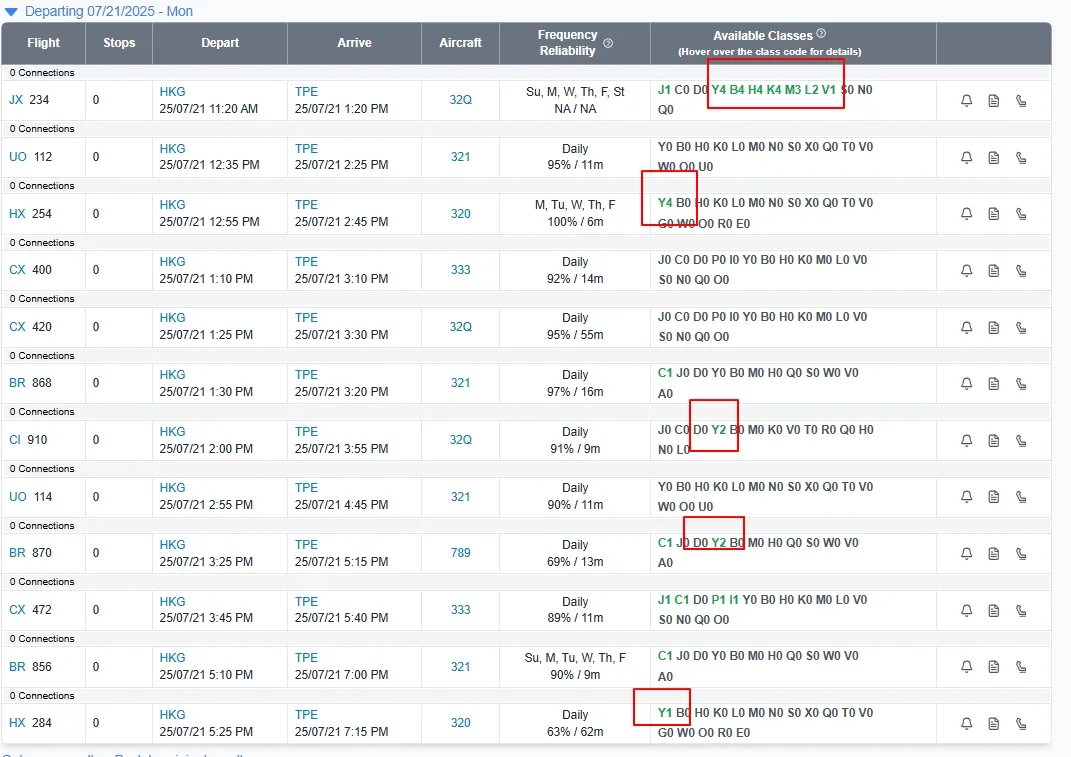Click the J1 class code for JX 234
Image resolution: width=1071 pixels, height=757 pixels.
click(664, 90)
